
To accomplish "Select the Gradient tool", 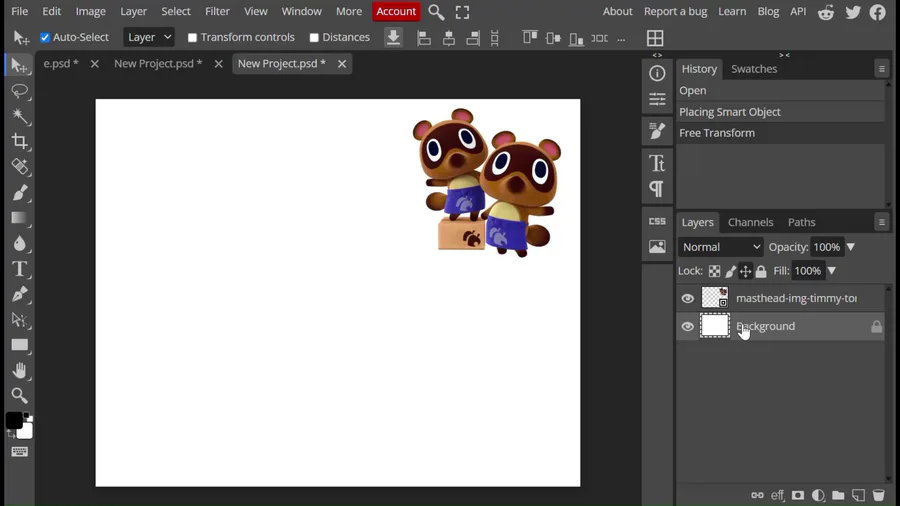I will [20, 218].
